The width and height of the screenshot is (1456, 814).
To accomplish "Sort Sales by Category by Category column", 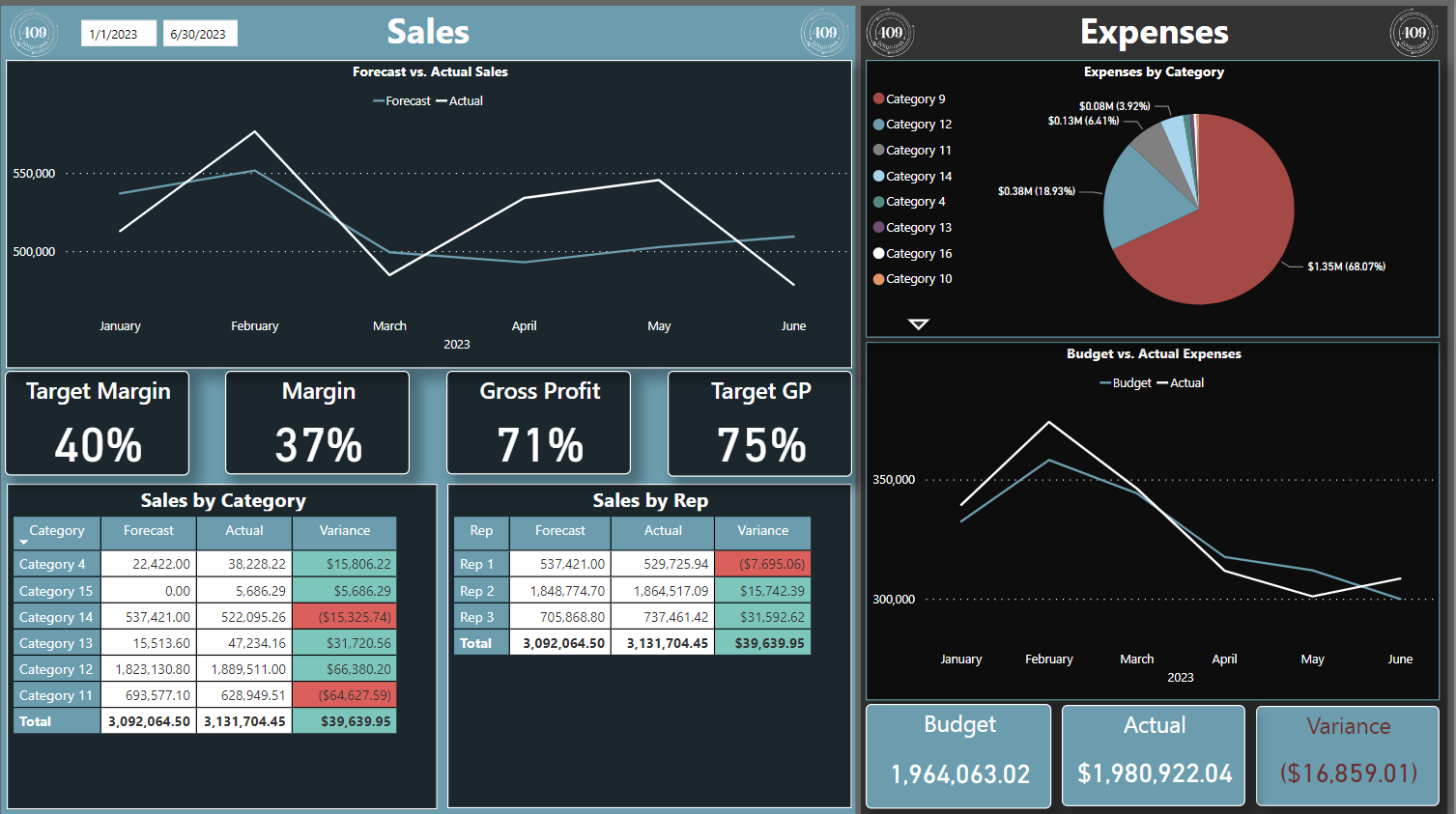I will (x=57, y=532).
